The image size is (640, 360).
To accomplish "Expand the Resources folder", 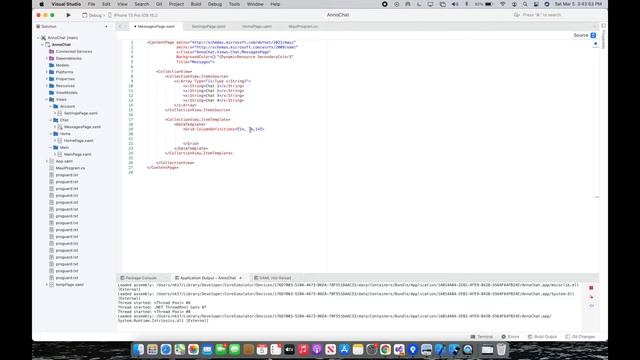I will [47, 86].
